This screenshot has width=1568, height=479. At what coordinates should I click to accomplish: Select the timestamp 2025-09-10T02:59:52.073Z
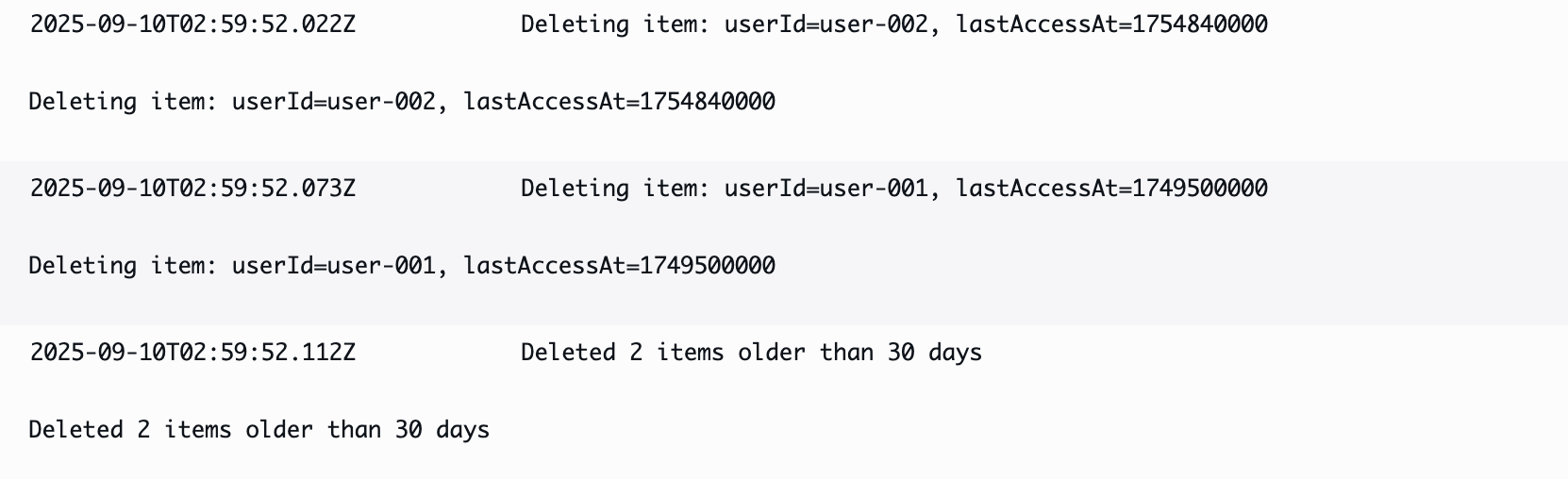click(192, 189)
